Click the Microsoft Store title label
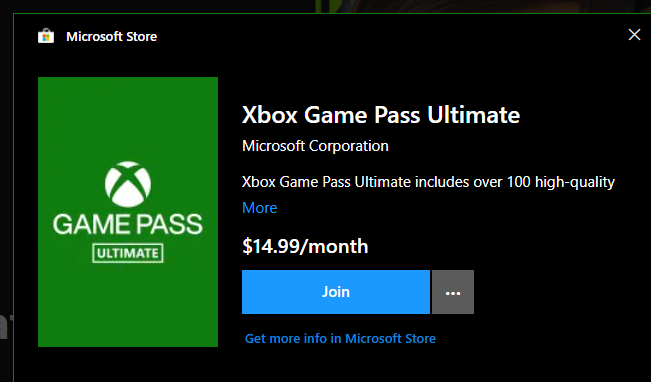The height and width of the screenshot is (382, 651). click(112, 37)
